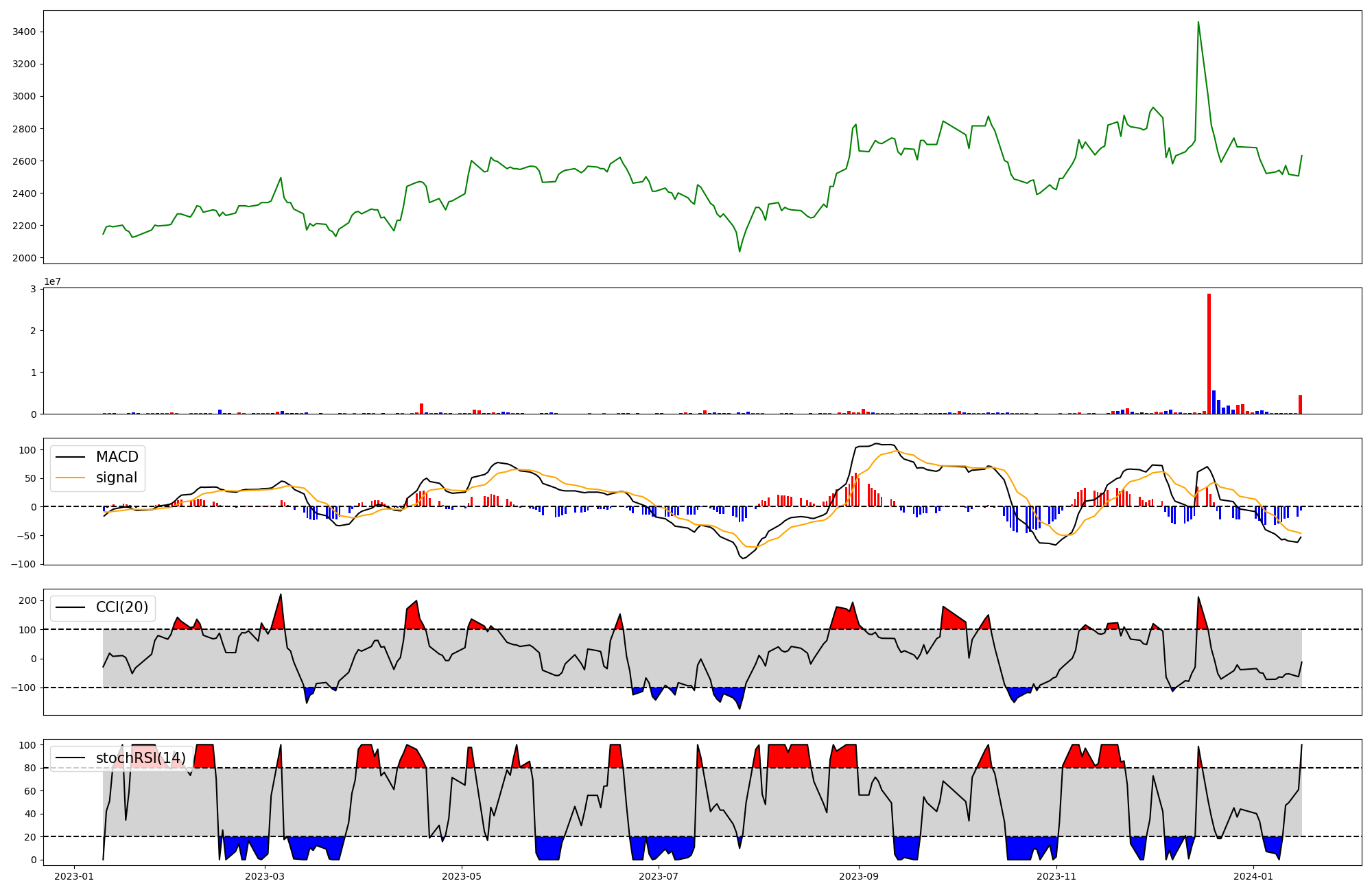The height and width of the screenshot is (892, 1372).
Task: Click the black MACD legend line sample
Action: 70,457
